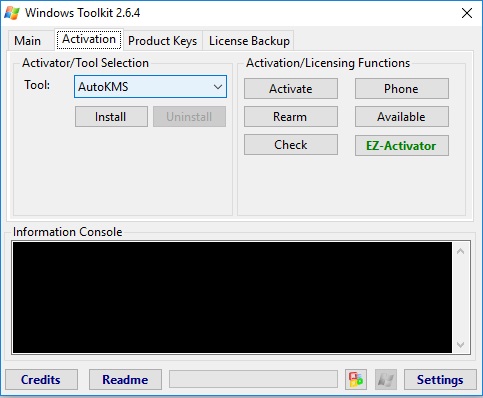Run the green EZ-Activator button
Screen dimensions: 483x398
[402, 146]
